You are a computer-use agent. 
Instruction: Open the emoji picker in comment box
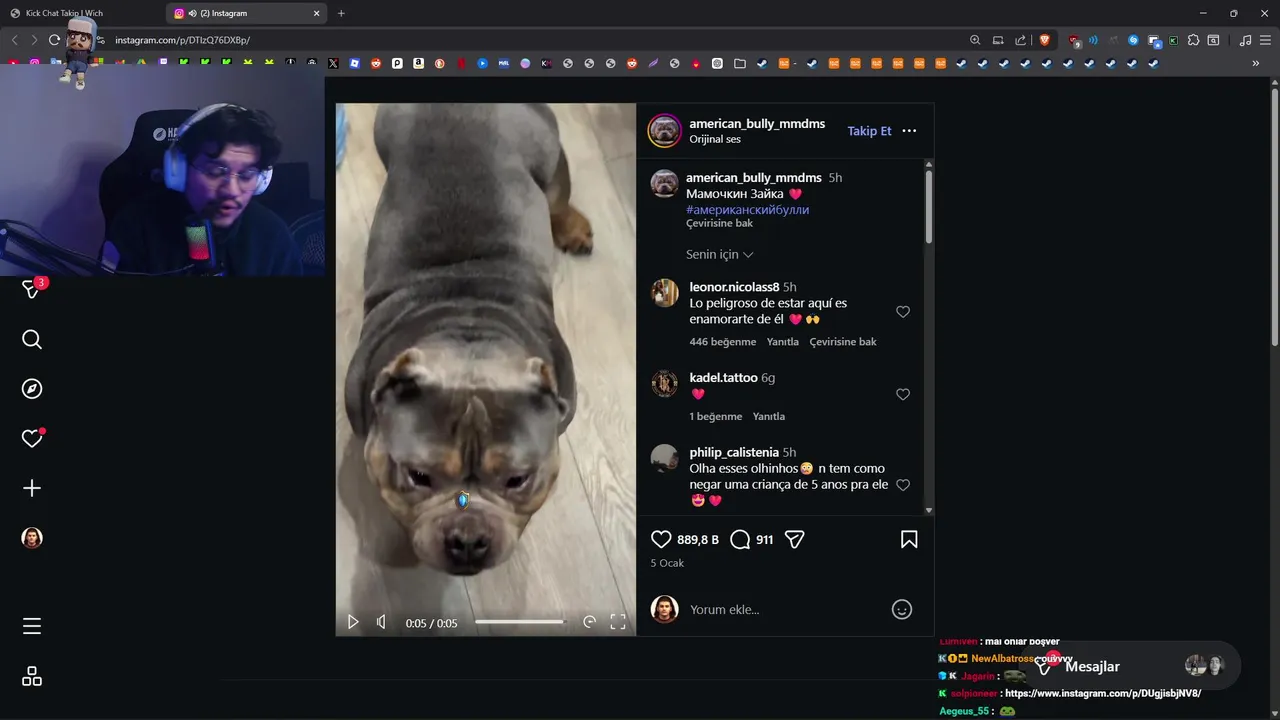pyautogui.click(x=902, y=609)
